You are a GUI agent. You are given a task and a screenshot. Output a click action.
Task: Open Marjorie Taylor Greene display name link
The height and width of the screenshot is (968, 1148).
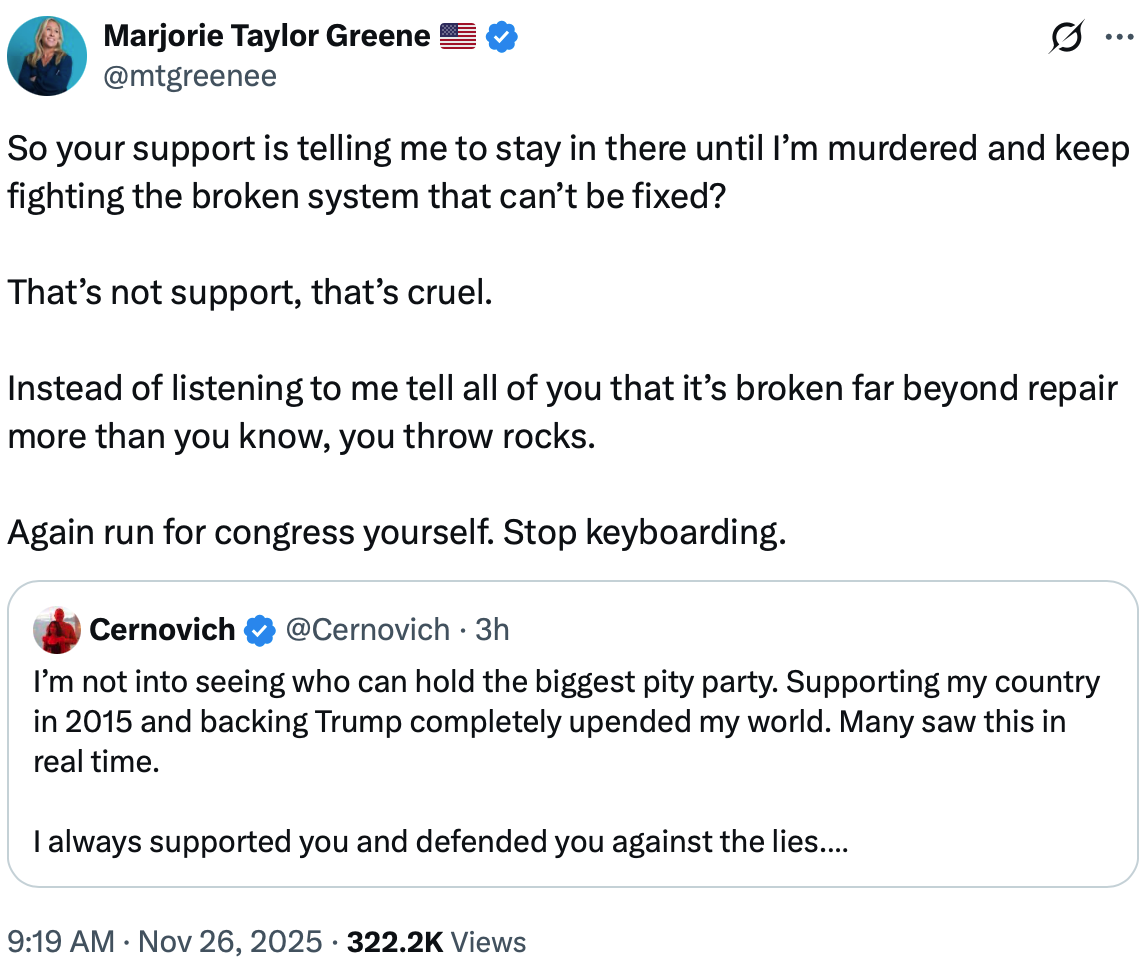(x=267, y=38)
